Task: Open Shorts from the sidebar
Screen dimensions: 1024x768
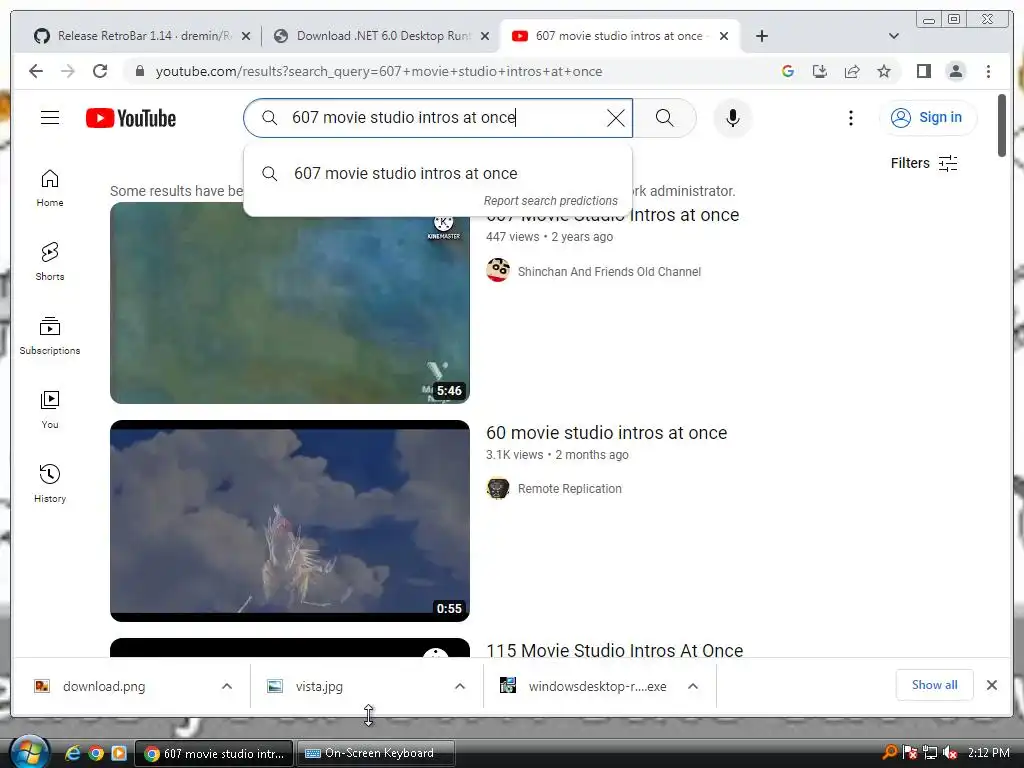Action: (x=50, y=262)
